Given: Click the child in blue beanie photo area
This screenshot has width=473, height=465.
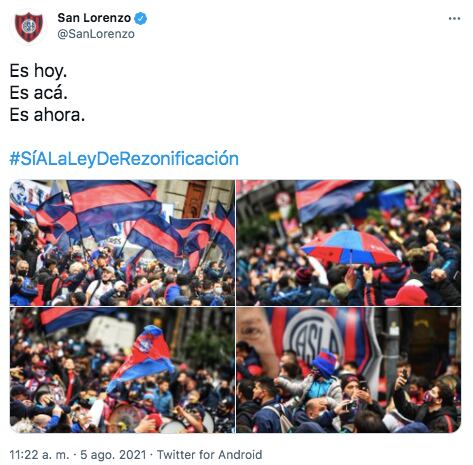Looking at the screenshot, I should pyautogui.click(x=321, y=375).
